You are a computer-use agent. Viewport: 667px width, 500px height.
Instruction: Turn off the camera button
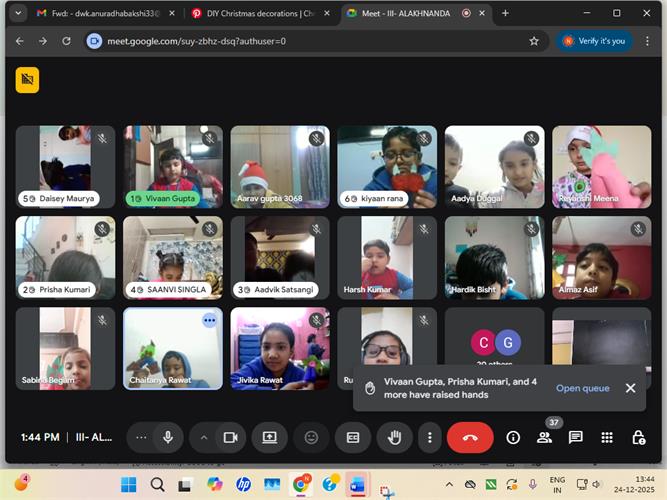pyautogui.click(x=231, y=437)
